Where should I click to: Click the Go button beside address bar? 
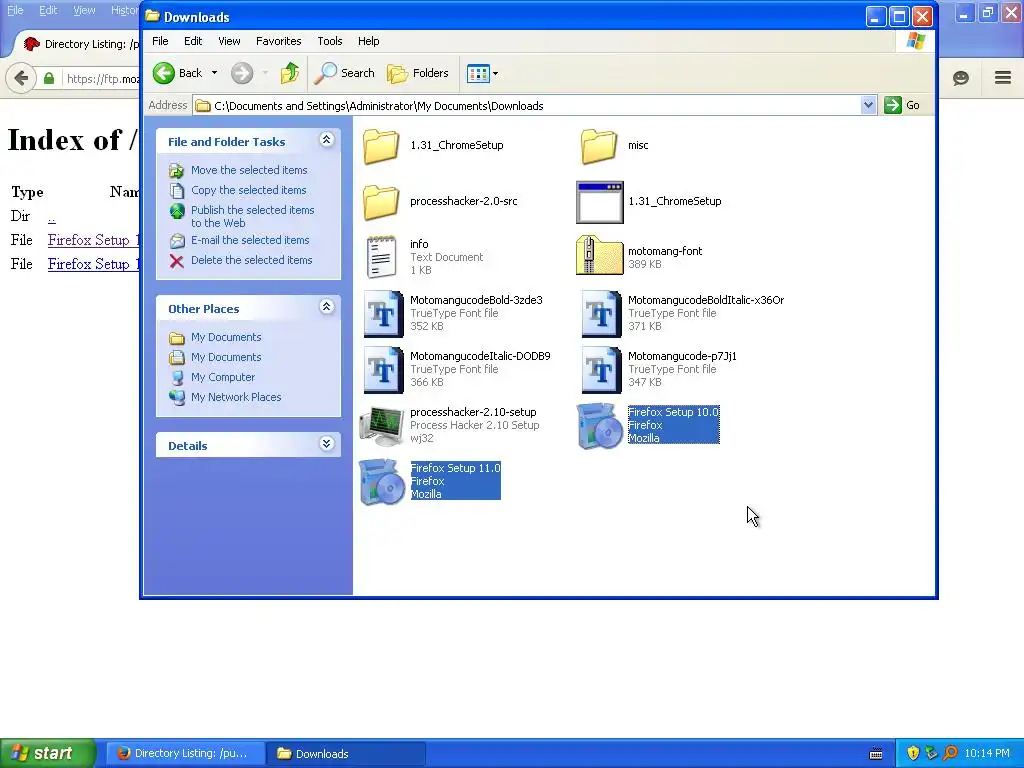[903, 105]
